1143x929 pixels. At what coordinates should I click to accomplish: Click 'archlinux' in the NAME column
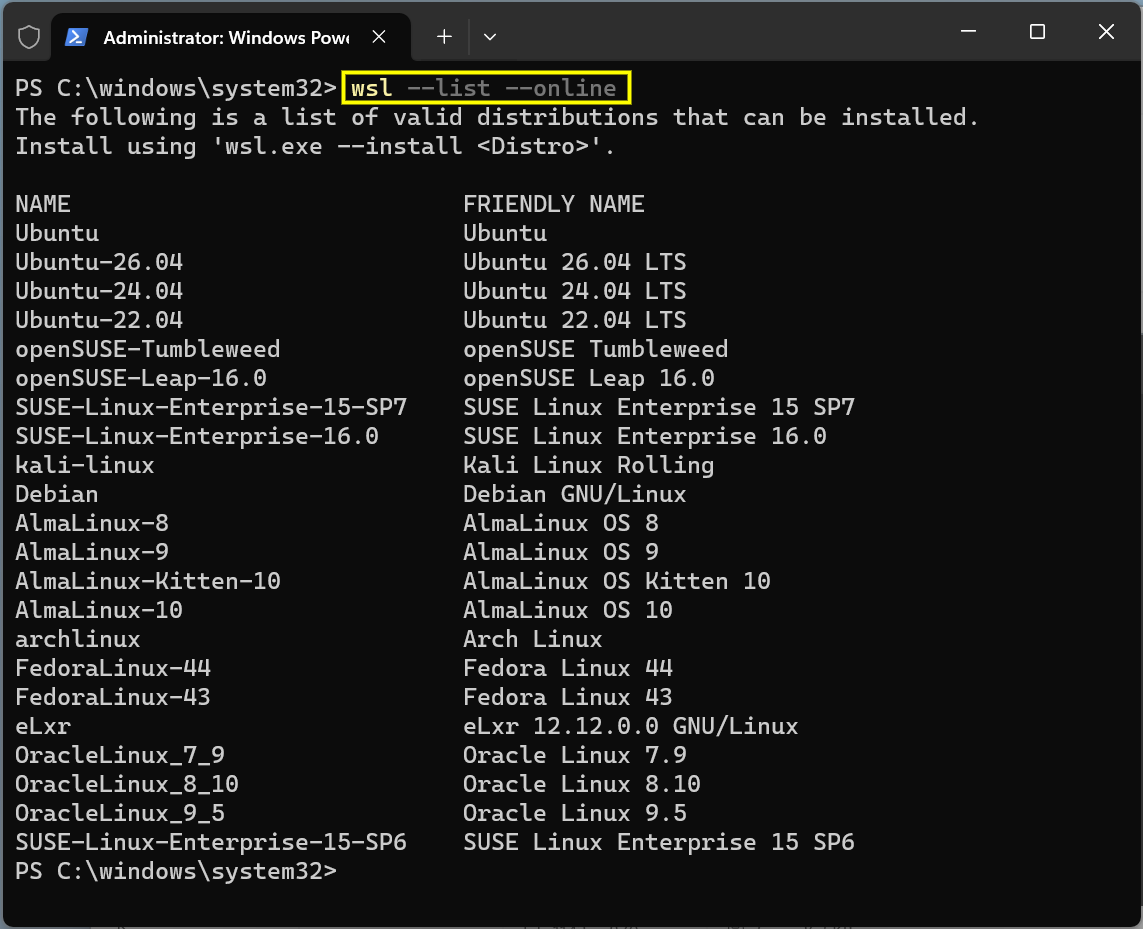click(x=78, y=640)
